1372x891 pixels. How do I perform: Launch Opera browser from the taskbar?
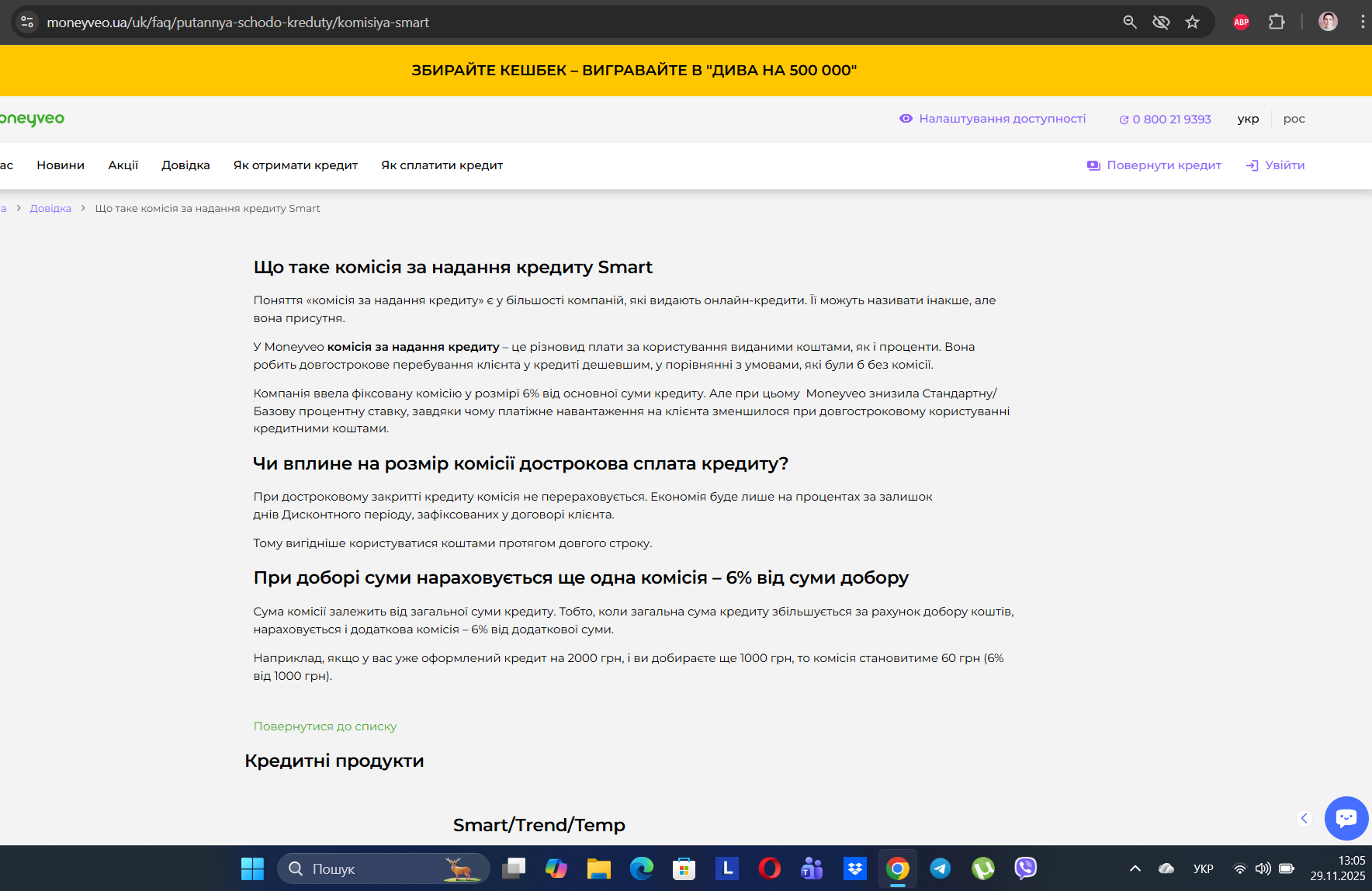pos(770,868)
